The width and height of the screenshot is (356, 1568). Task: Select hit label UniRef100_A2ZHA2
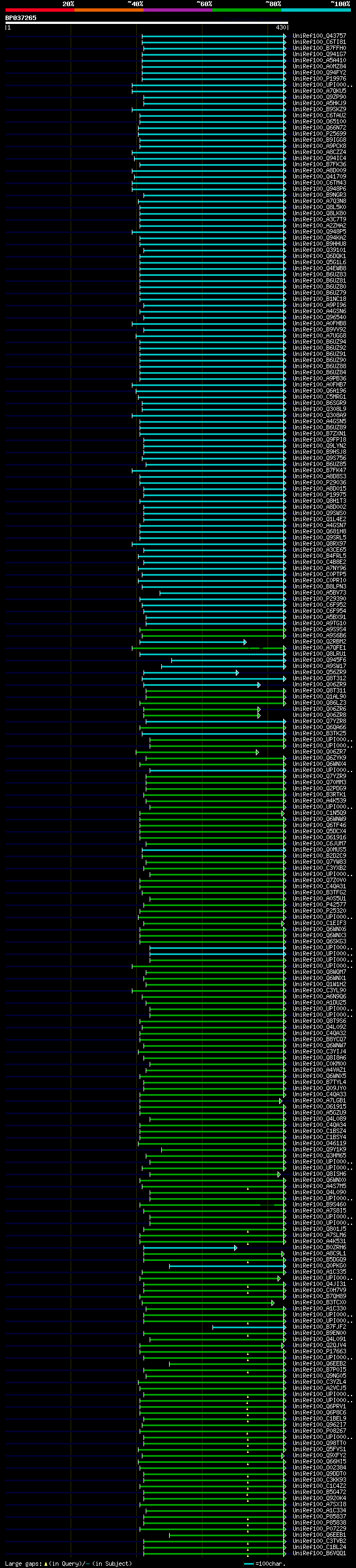[319, 225]
